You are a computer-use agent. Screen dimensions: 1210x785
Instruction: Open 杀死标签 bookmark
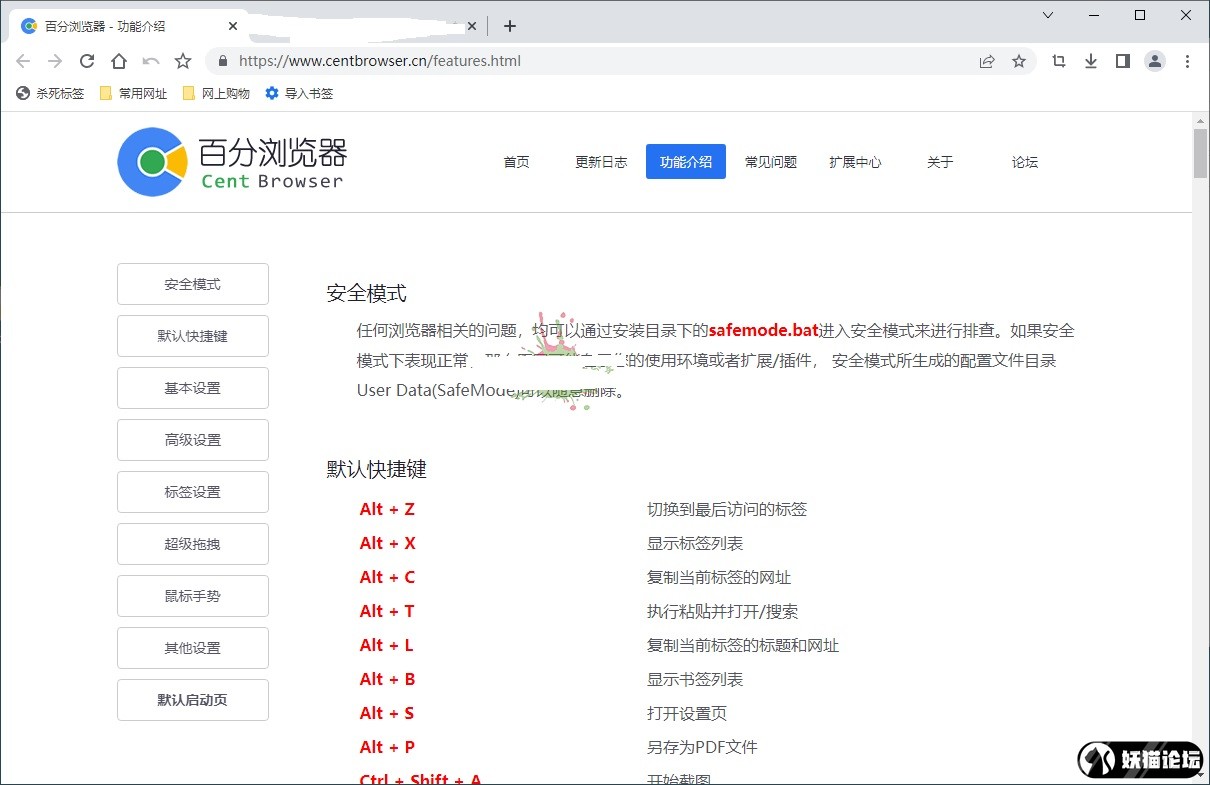(50, 93)
